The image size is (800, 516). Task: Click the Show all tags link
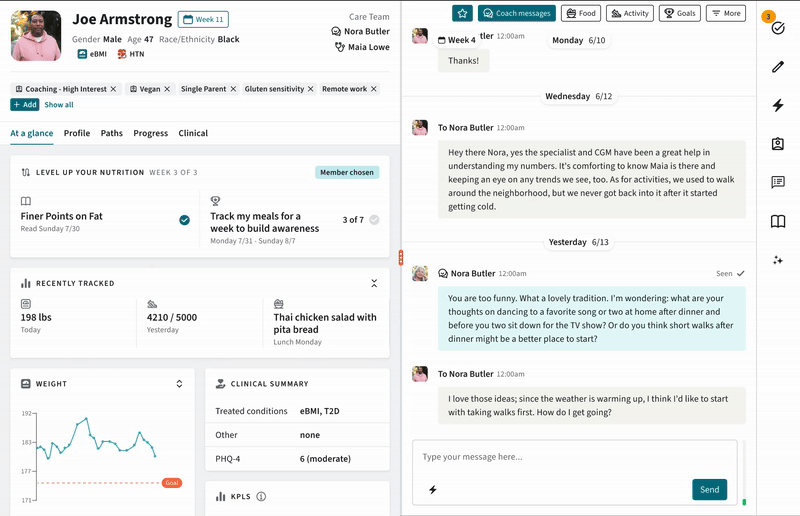(x=59, y=105)
